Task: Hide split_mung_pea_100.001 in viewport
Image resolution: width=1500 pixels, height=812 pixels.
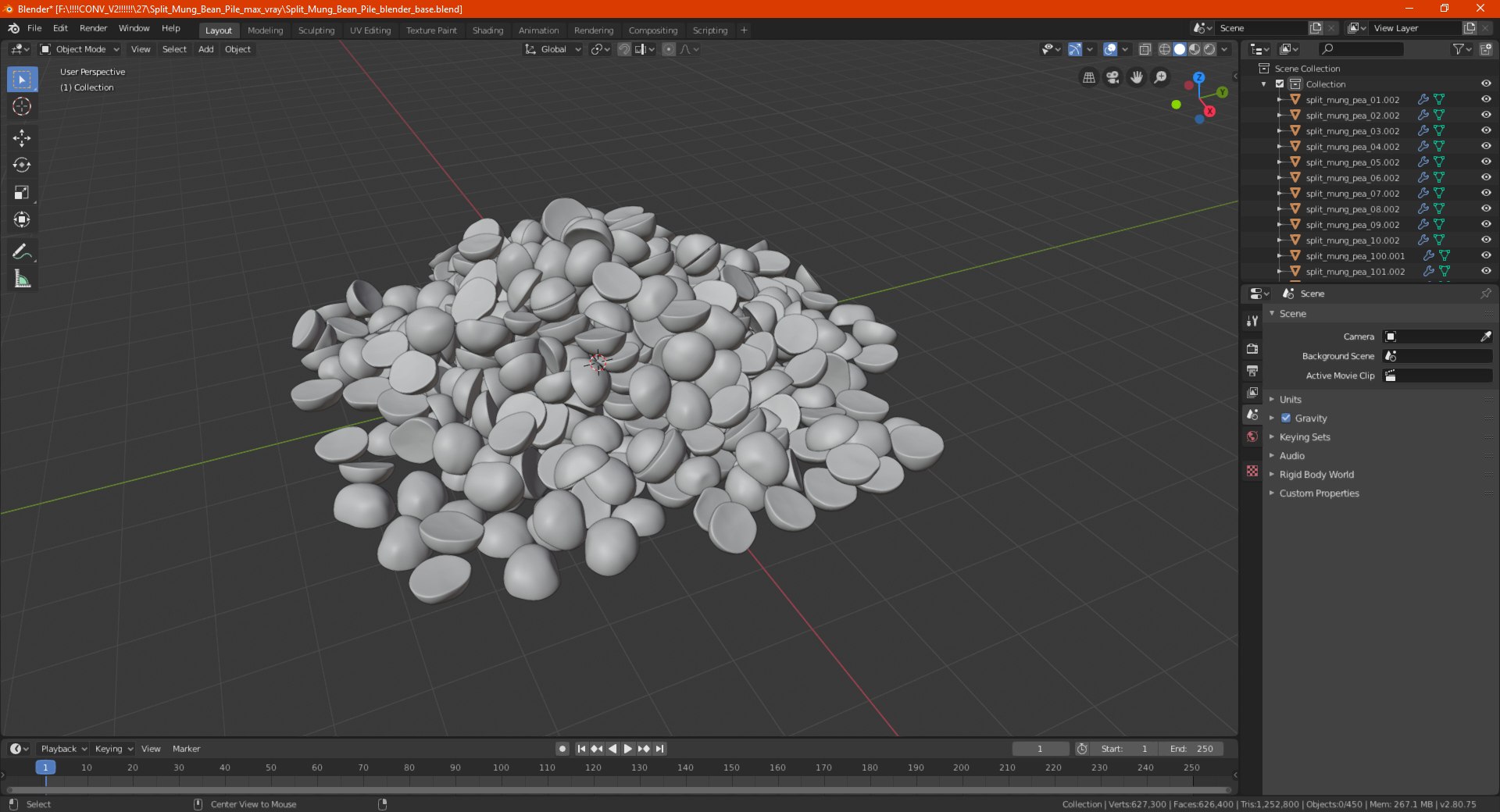Action: (x=1486, y=255)
